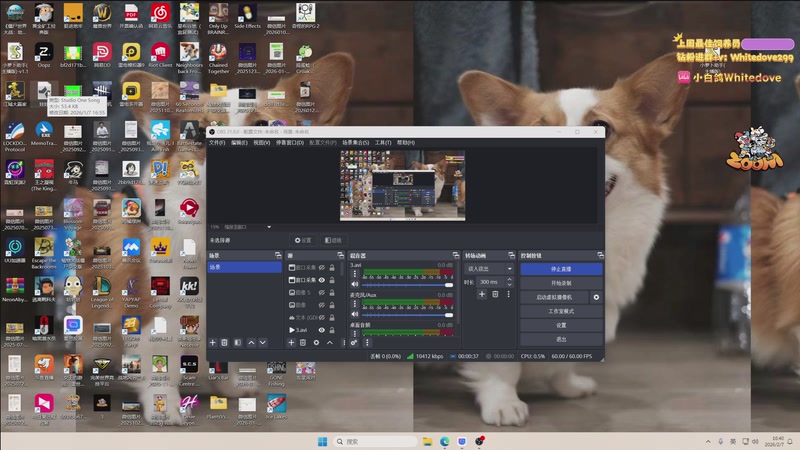Increase transition duration with stepper arrow
This screenshot has height=450, width=800.
(x=509, y=280)
